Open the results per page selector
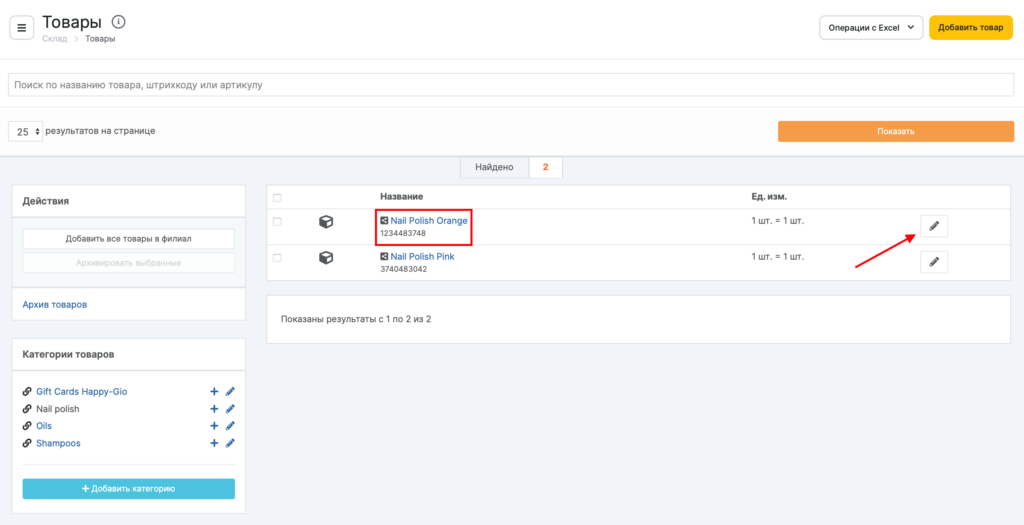 click(x=26, y=131)
